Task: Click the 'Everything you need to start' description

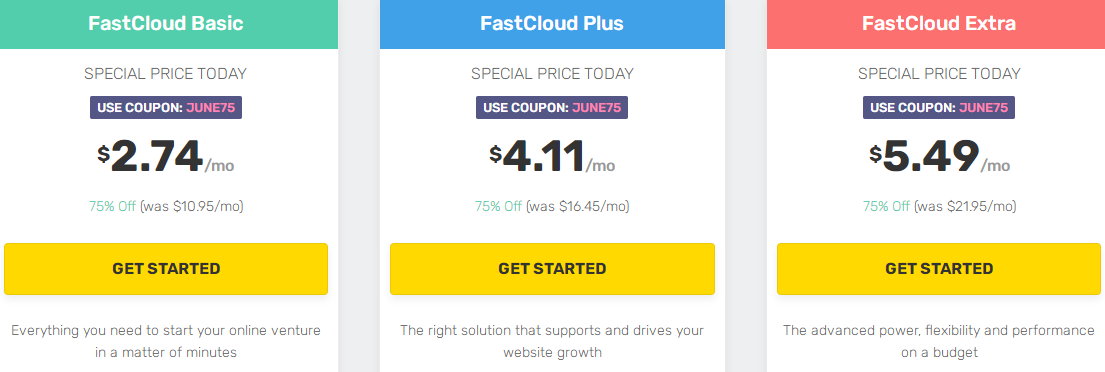Action: pos(166,340)
